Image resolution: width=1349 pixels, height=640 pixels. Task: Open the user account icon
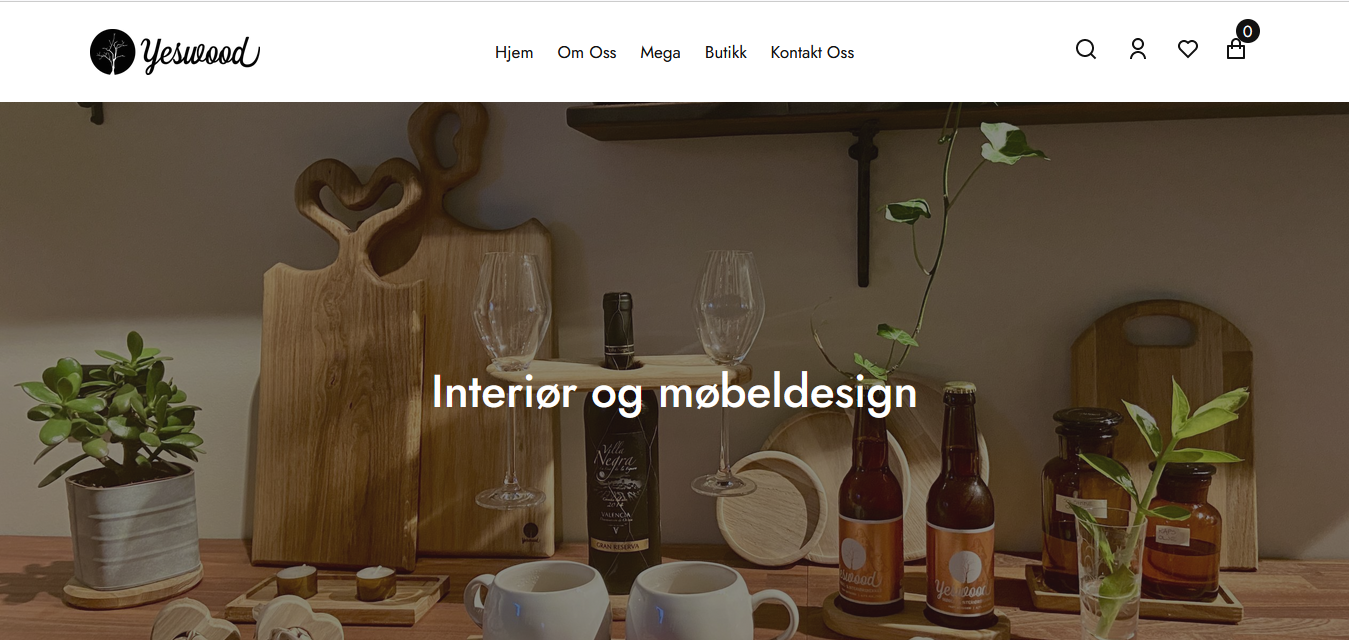point(1138,49)
